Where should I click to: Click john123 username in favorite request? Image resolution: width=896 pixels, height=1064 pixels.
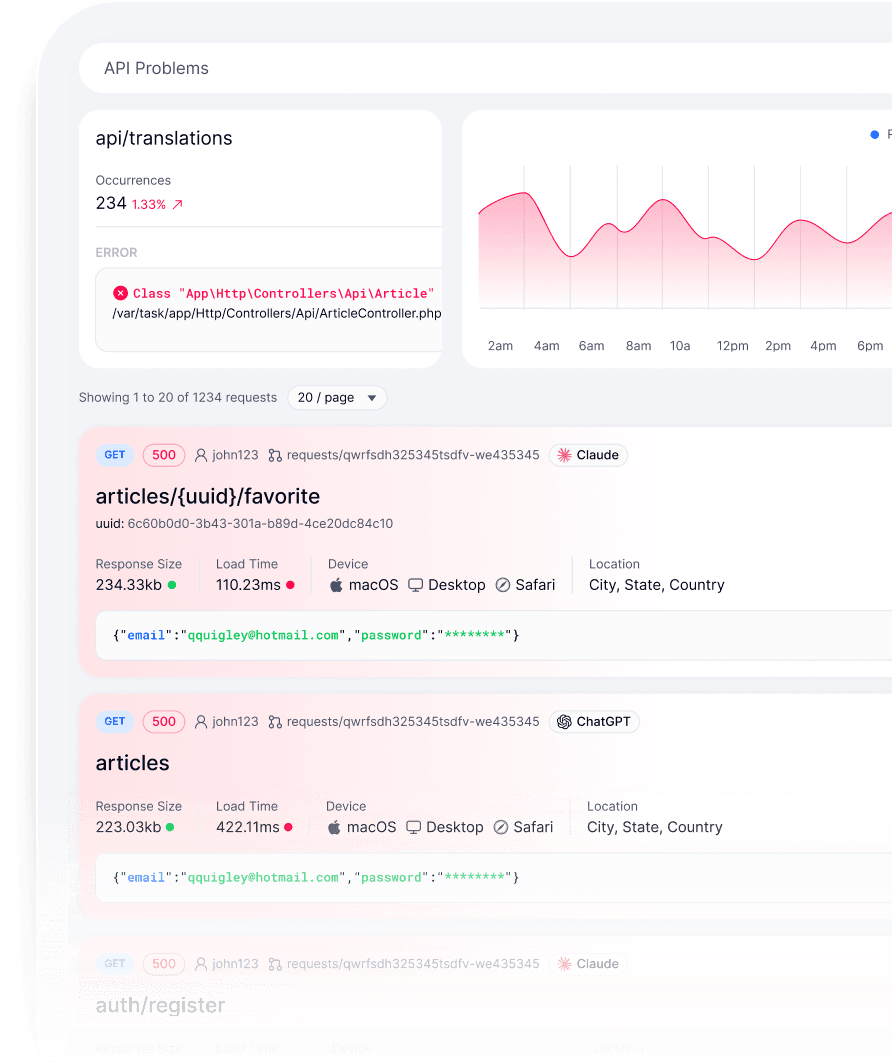coord(235,455)
